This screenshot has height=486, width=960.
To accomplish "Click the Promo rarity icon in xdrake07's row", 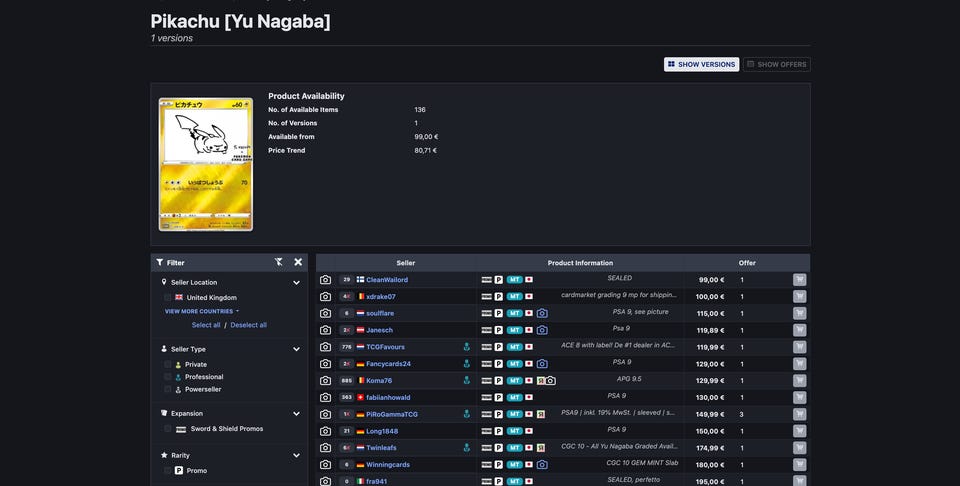I will coord(499,297).
